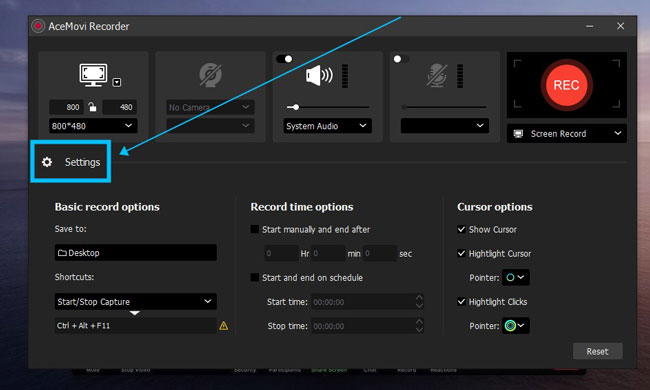Increase Start time with the up stepper arrow
The image size is (650, 390).
419,298
